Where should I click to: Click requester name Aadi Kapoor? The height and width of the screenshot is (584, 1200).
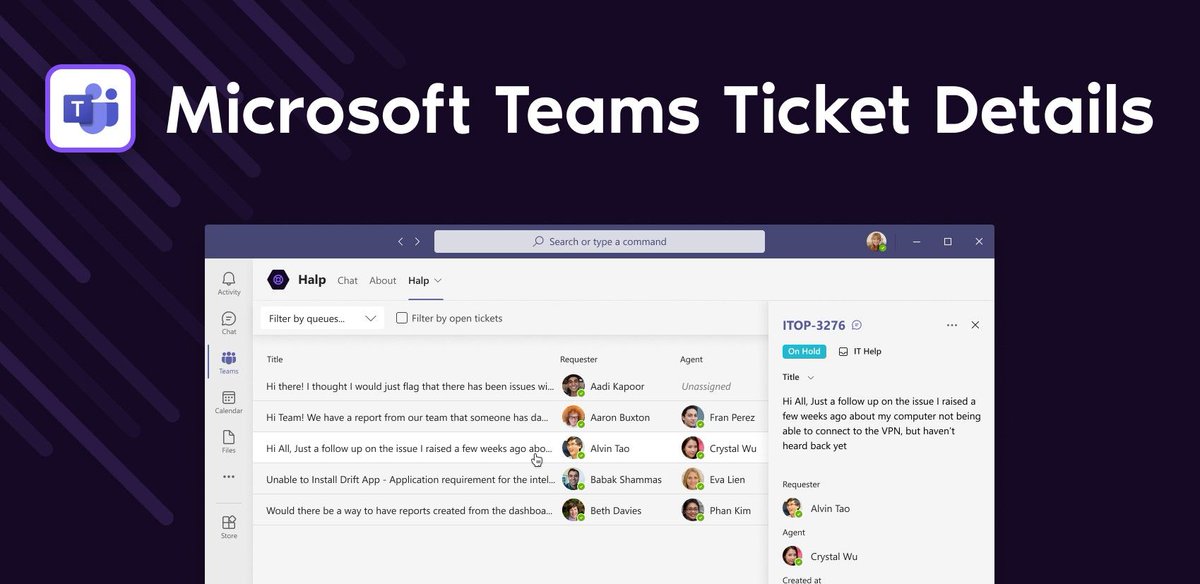click(617, 386)
